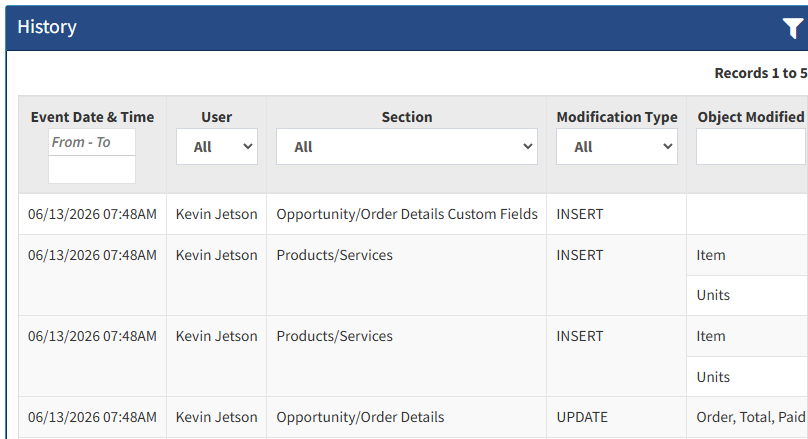Click the second date input below From - To
Image resolution: width=808 pixels, height=439 pixels.
pos(92,170)
